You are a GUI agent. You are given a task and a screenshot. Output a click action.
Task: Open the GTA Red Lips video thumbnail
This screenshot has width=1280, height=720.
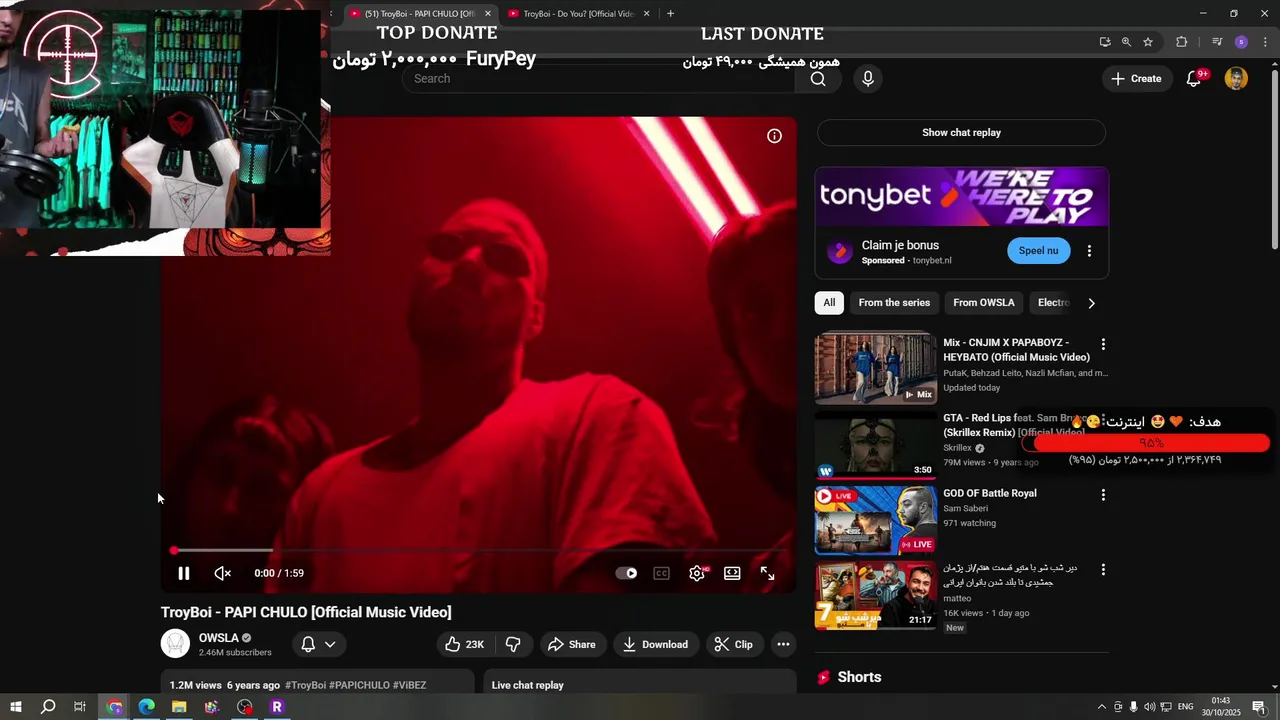point(876,445)
